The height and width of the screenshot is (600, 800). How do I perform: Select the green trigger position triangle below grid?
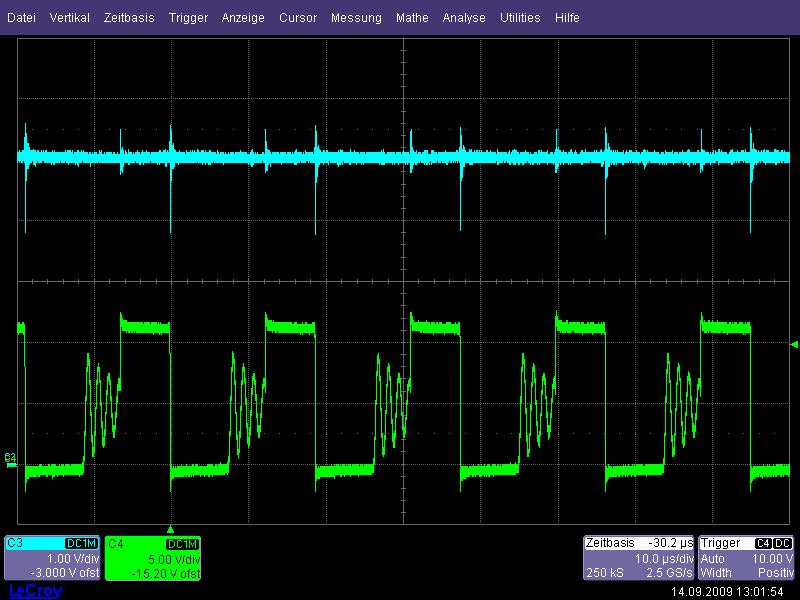[x=170, y=529]
